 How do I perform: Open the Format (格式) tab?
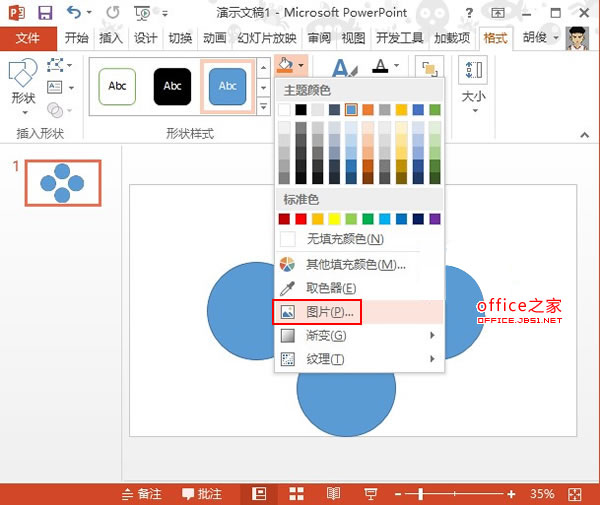click(496, 38)
